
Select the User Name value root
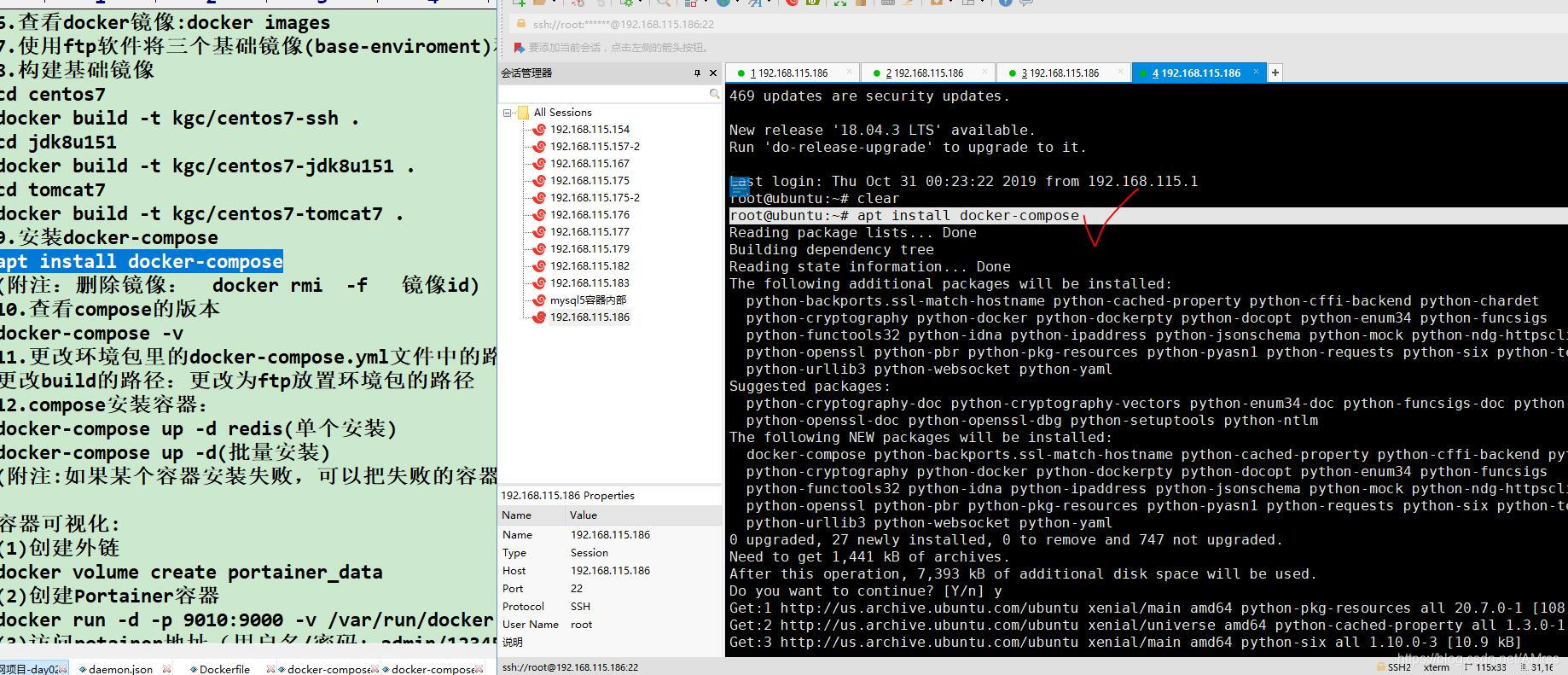581,625
